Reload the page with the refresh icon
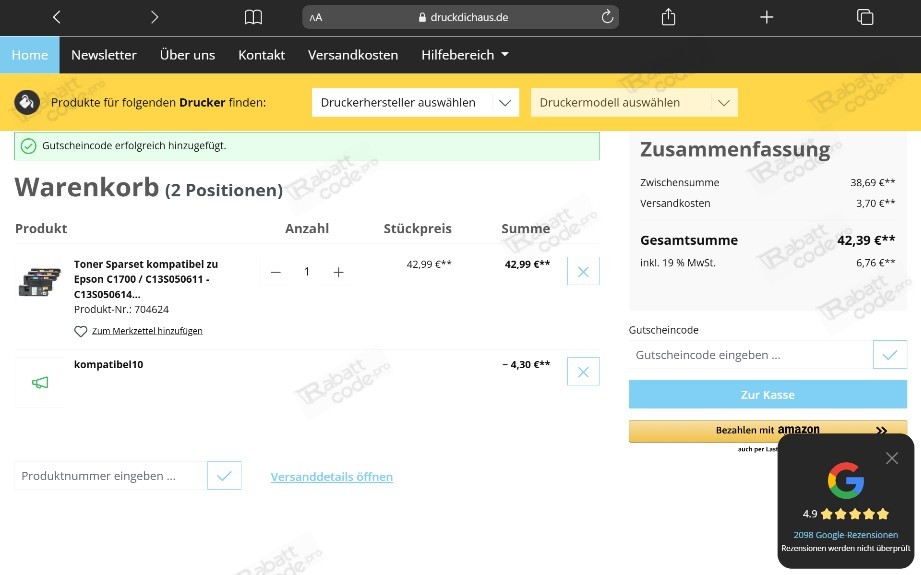The height and width of the screenshot is (575, 921). pyautogui.click(x=607, y=17)
